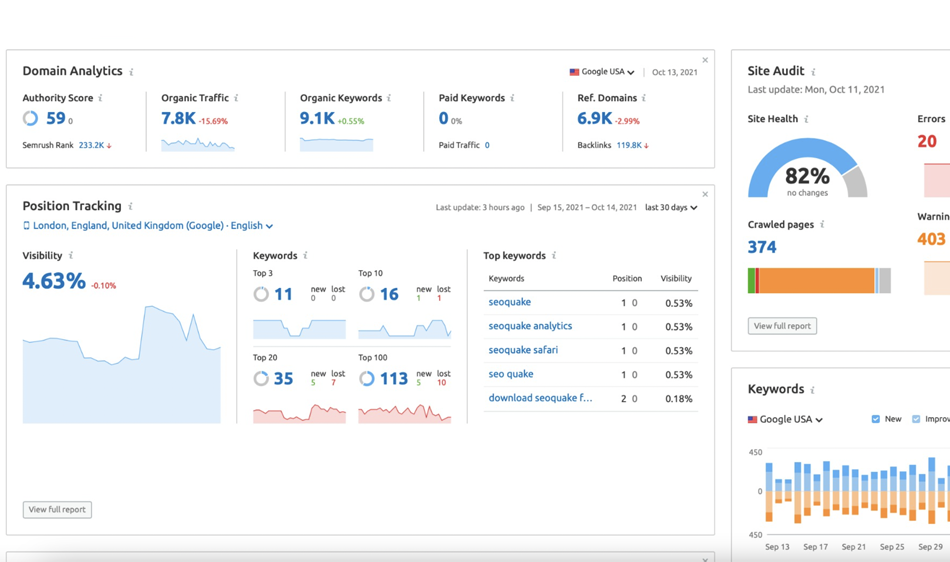The image size is (950, 562).
Task: Click Organic Keywords value 9.1K
Action: pyautogui.click(x=317, y=118)
